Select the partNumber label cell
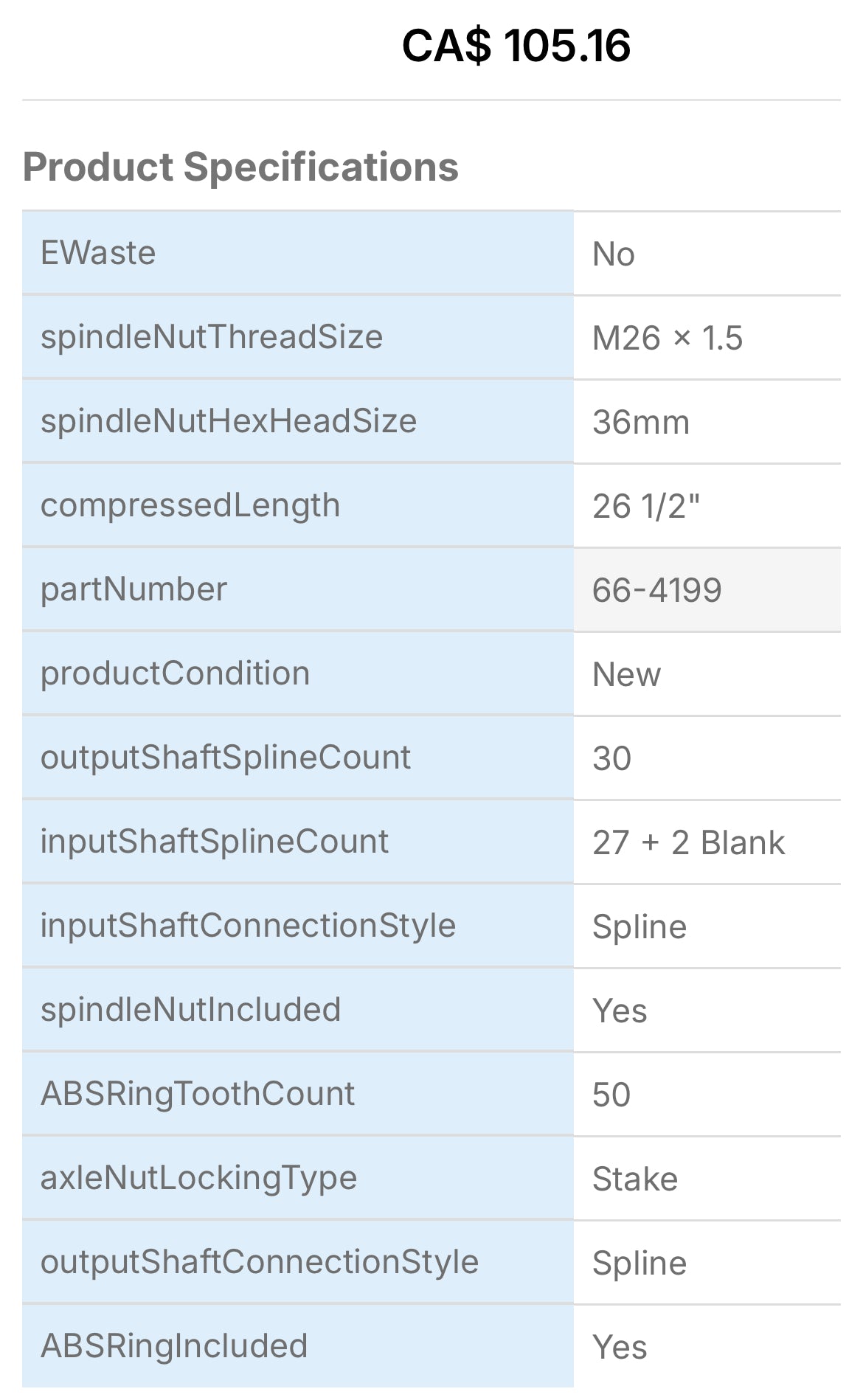This screenshot has width=863, height=1400. coord(134,589)
